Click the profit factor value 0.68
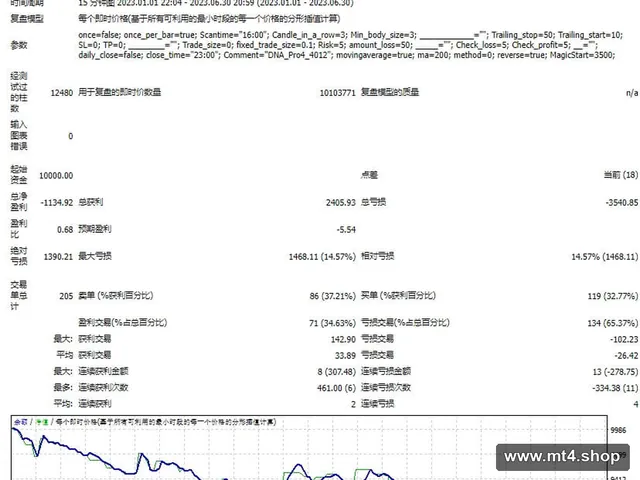This screenshot has width=640, height=480. pyautogui.click(x=65, y=230)
